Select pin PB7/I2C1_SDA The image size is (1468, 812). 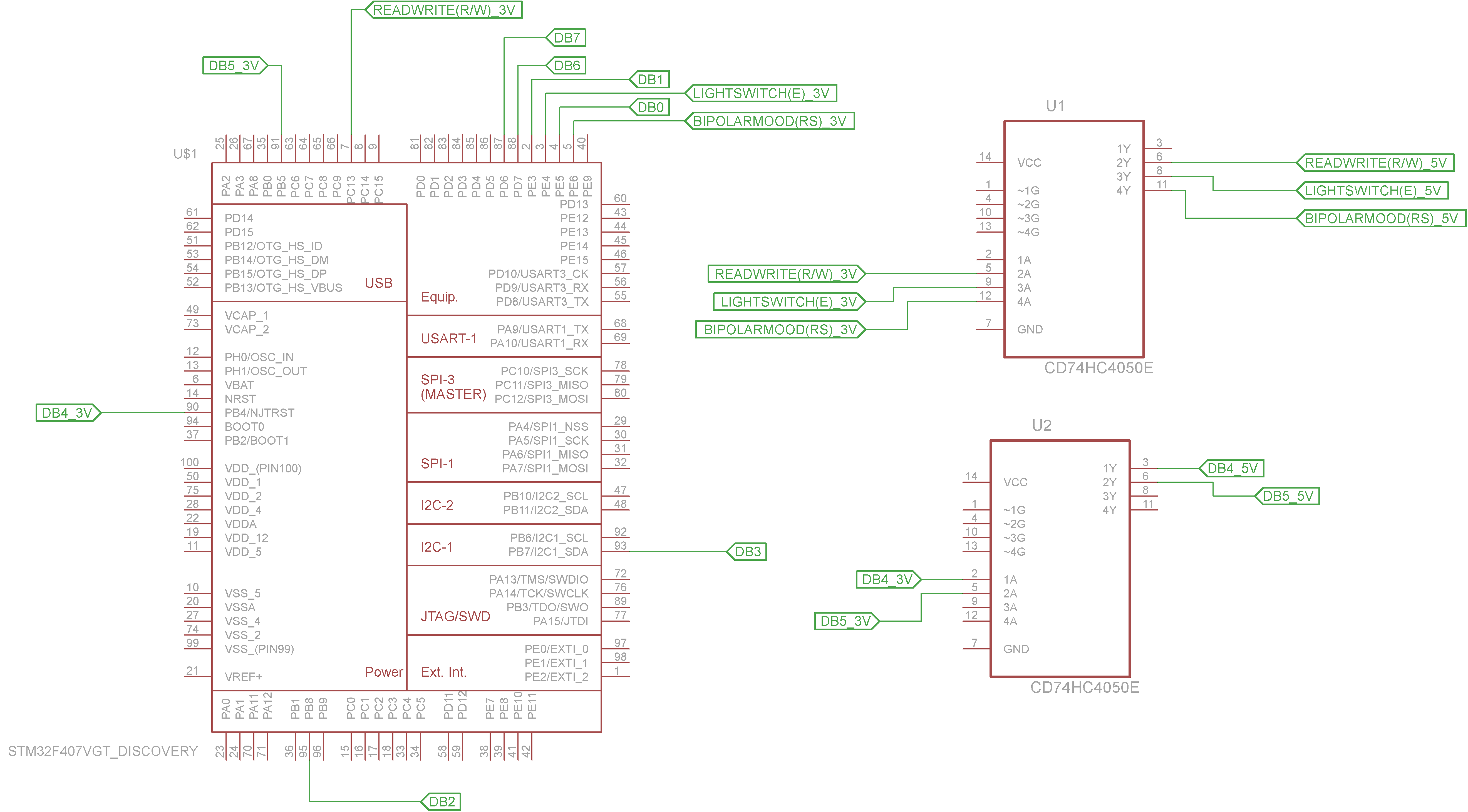point(548,552)
